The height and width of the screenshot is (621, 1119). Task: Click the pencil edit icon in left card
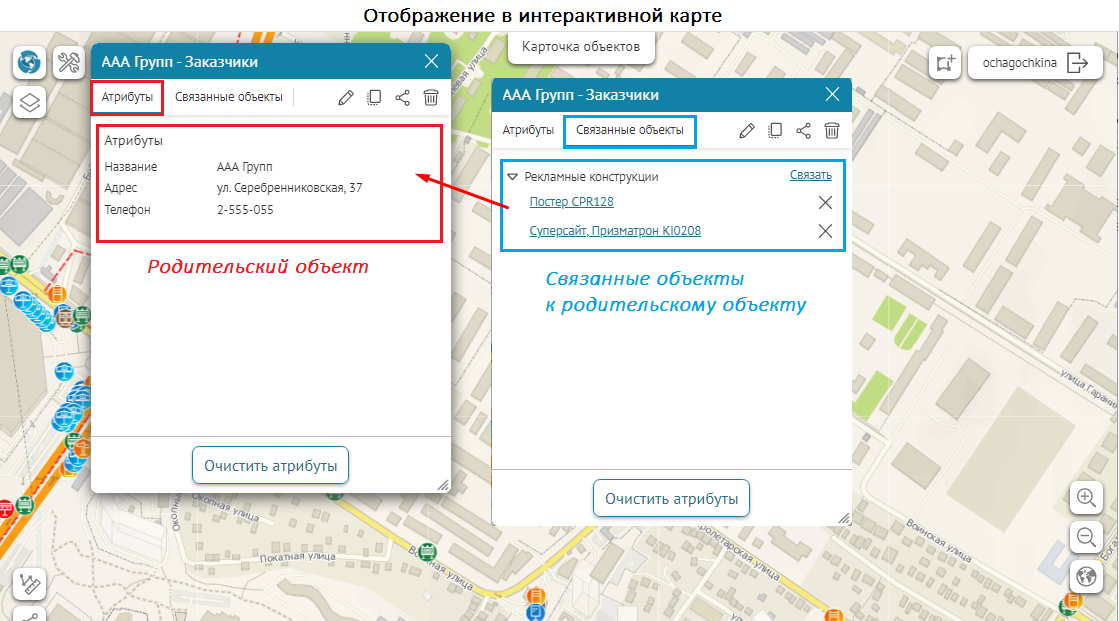[346, 97]
